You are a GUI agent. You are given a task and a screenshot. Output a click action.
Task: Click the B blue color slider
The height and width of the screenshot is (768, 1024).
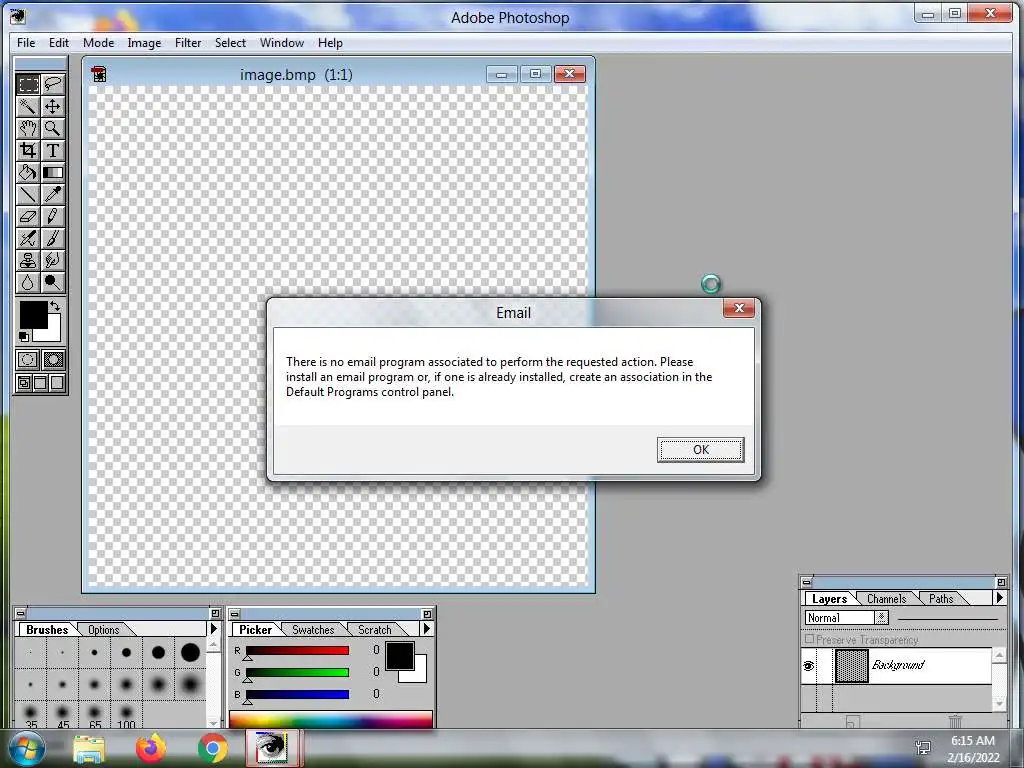(297, 694)
